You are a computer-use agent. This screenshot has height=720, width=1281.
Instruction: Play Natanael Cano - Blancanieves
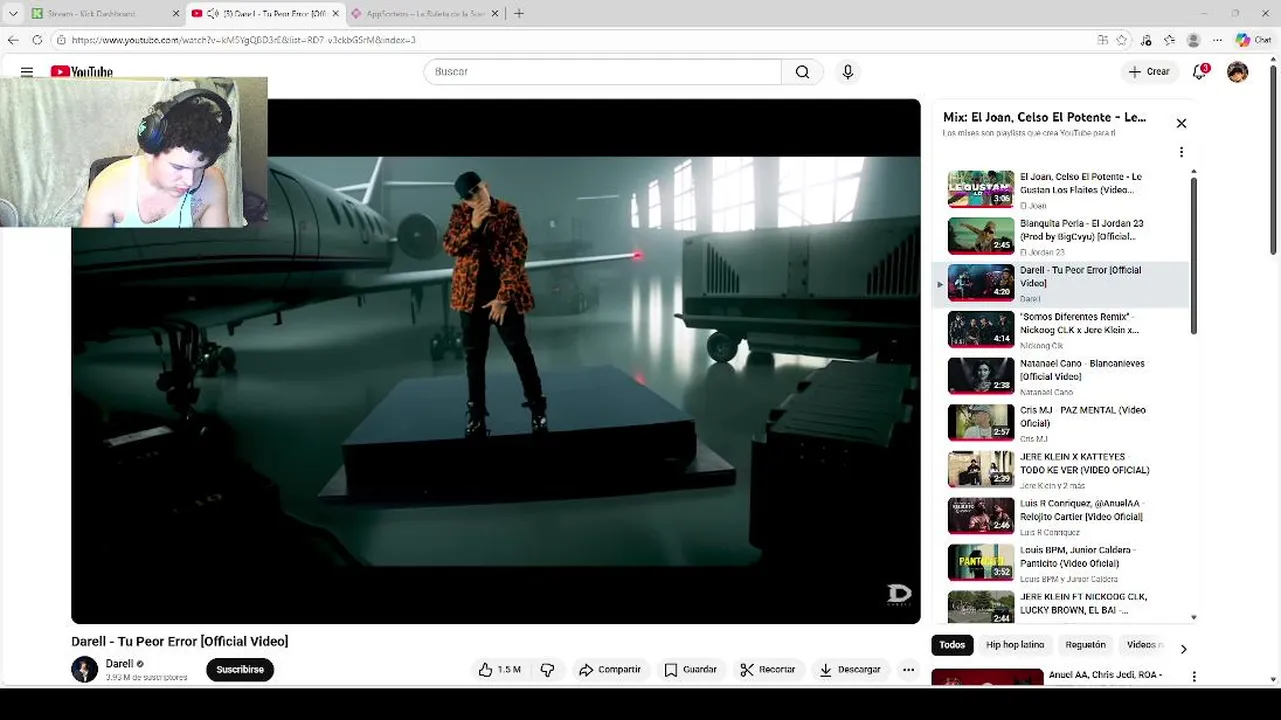pos(1062,377)
